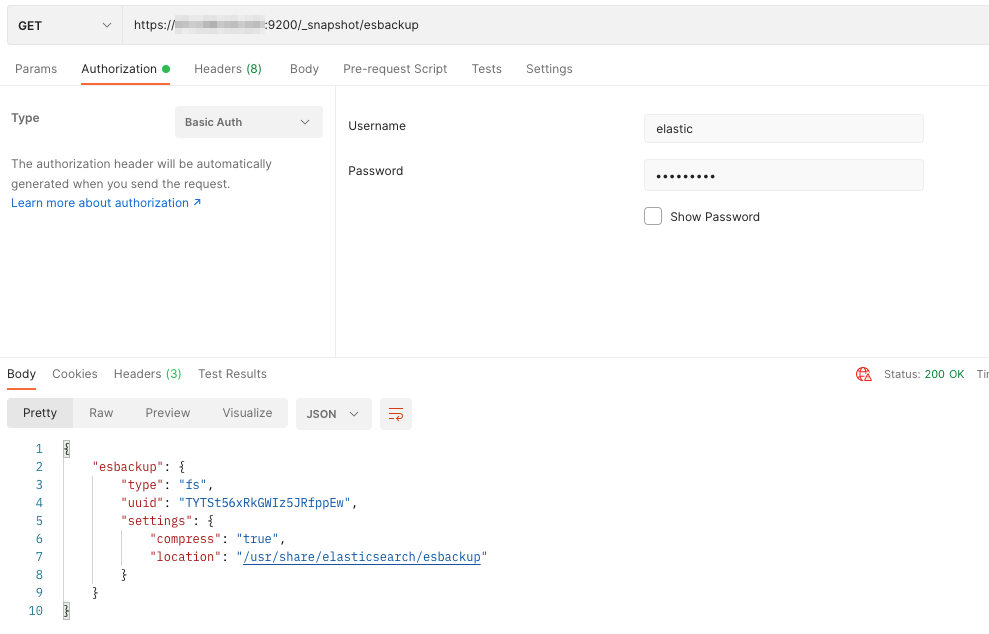Image resolution: width=989 pixels, height=634 pixels.
Task: Switch to the Headers (8) request tab
Action: pos(227,68)
